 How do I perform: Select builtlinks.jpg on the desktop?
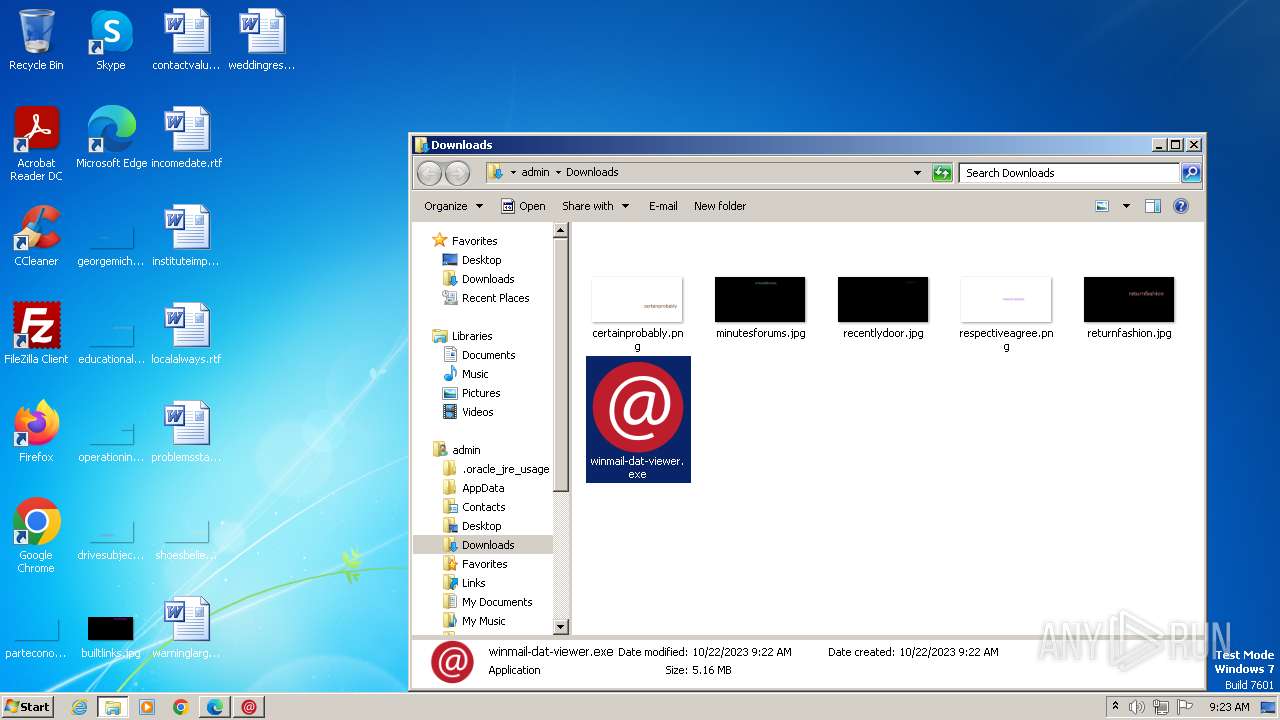[111, 636]
